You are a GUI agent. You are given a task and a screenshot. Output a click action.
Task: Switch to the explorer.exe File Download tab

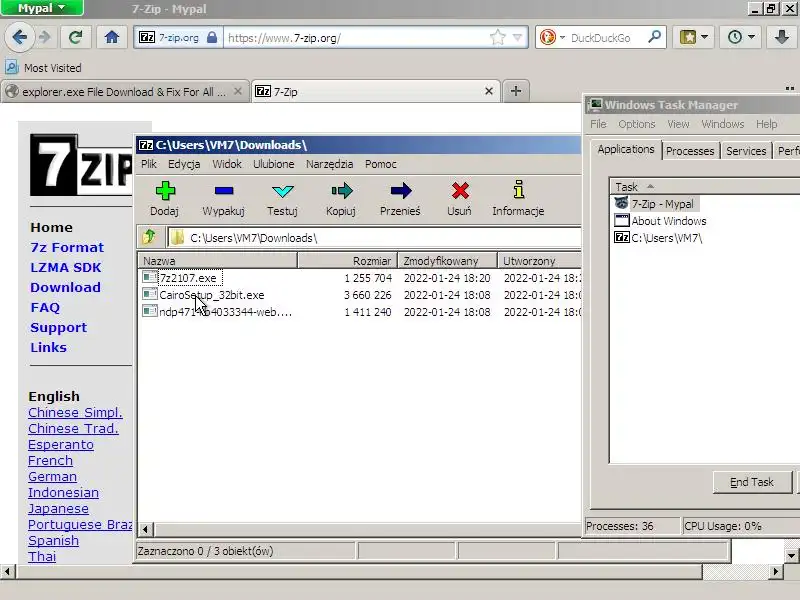(x=124, y=92)
